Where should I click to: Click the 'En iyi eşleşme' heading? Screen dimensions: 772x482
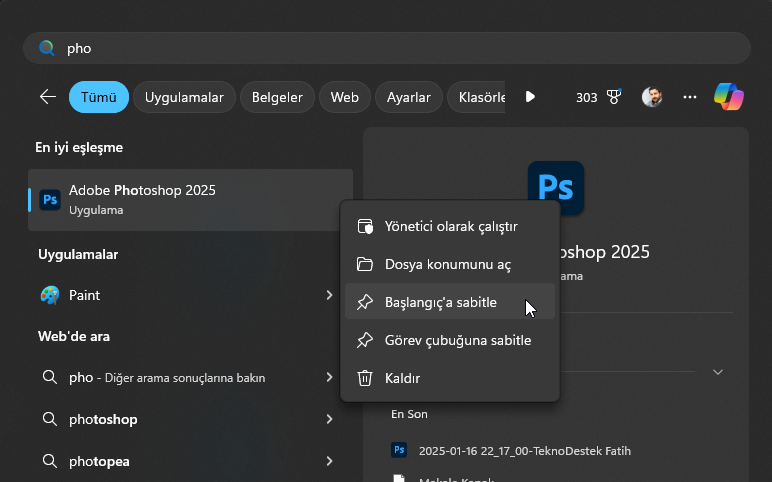pos(79,147)
